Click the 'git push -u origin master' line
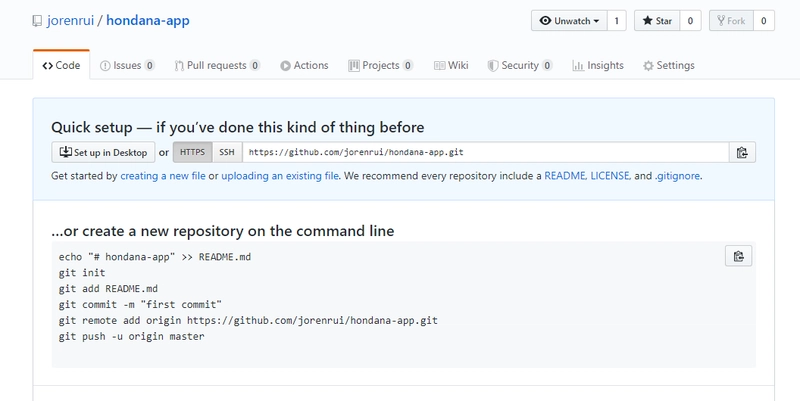Image resolution: width=800 pixels, height=401 pixels. (x=132, y=336)
